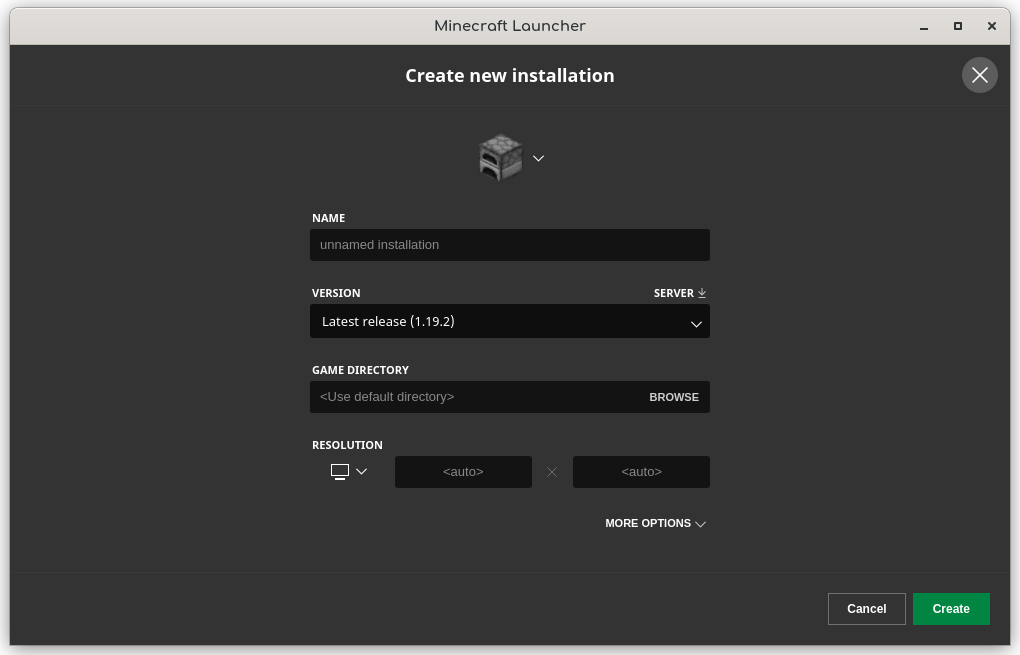This screenshot has width=1020, height=655.
Task: Close the Create new installation dialog
Action: pos(979,75)
